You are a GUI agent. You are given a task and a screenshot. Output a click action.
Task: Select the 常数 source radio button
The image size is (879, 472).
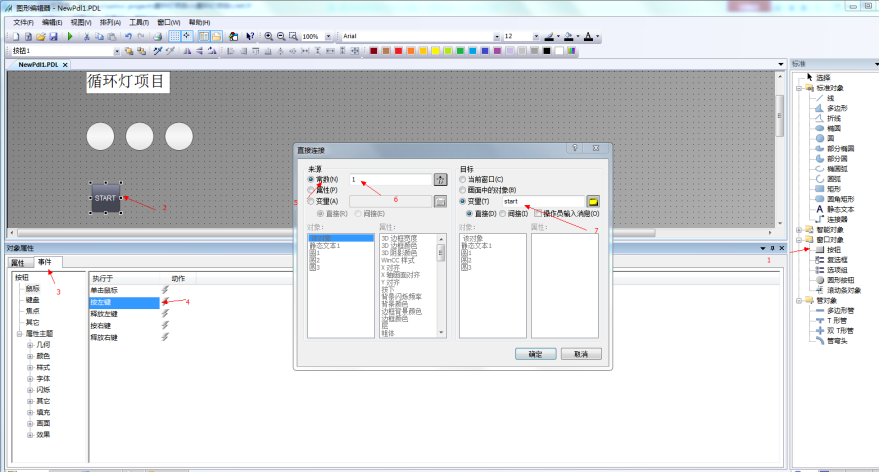tap(311, 179)
